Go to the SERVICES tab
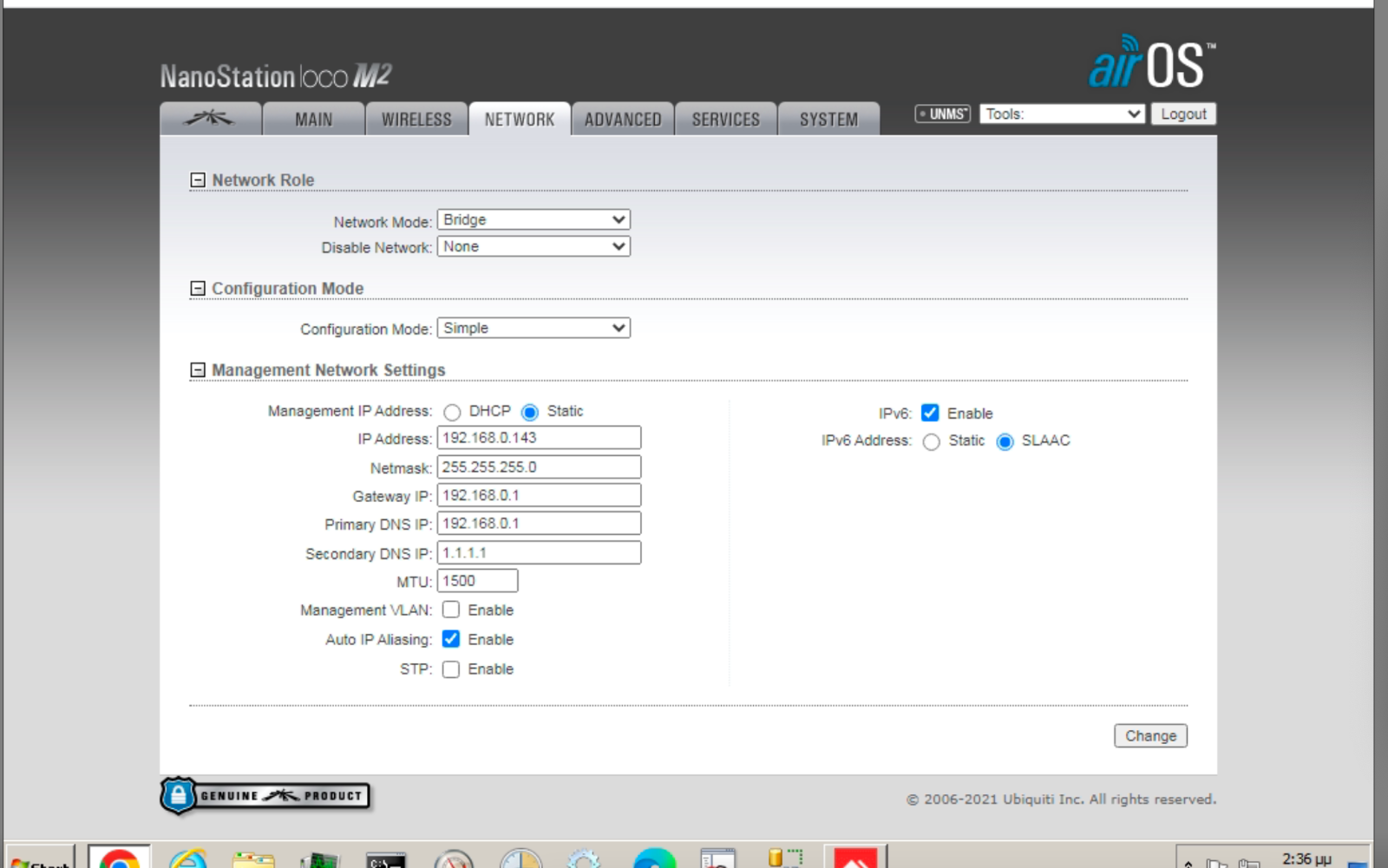Screen dimensions: 1388x868 coord(726,119)
